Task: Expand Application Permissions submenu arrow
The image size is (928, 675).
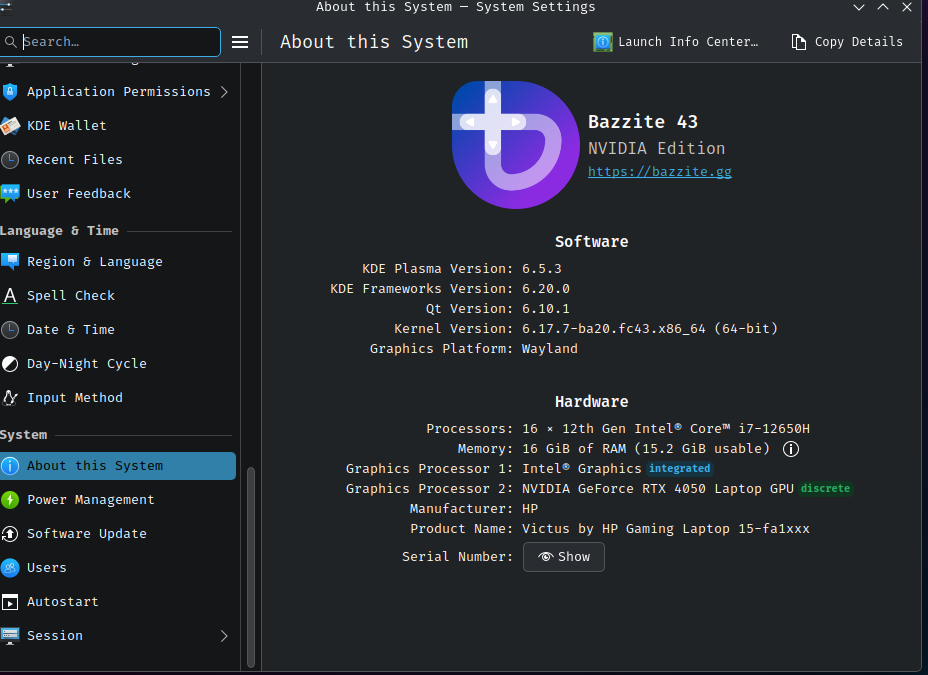Action: (224, 92)
